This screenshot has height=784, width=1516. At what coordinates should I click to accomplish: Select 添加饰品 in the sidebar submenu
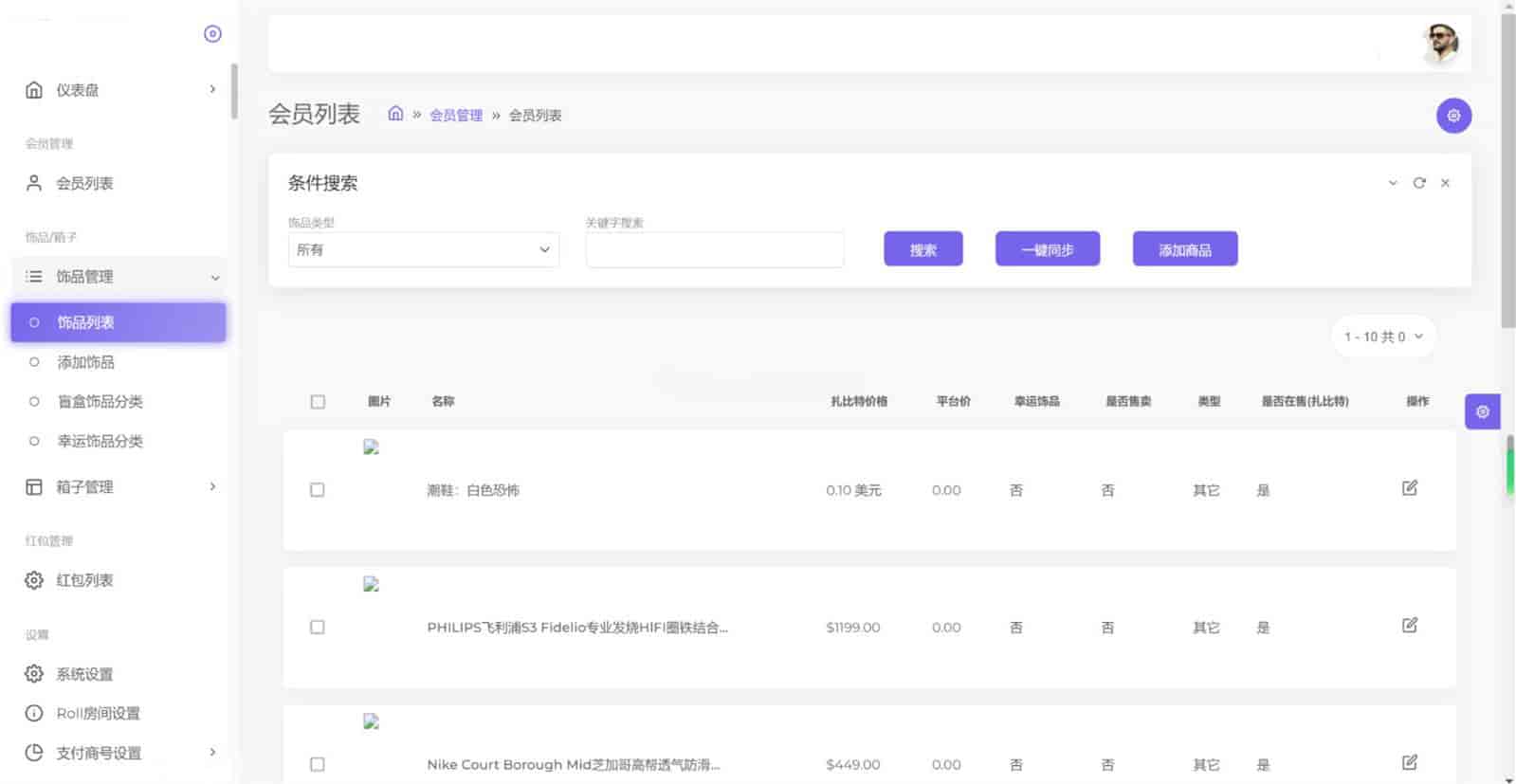[85, 362]
